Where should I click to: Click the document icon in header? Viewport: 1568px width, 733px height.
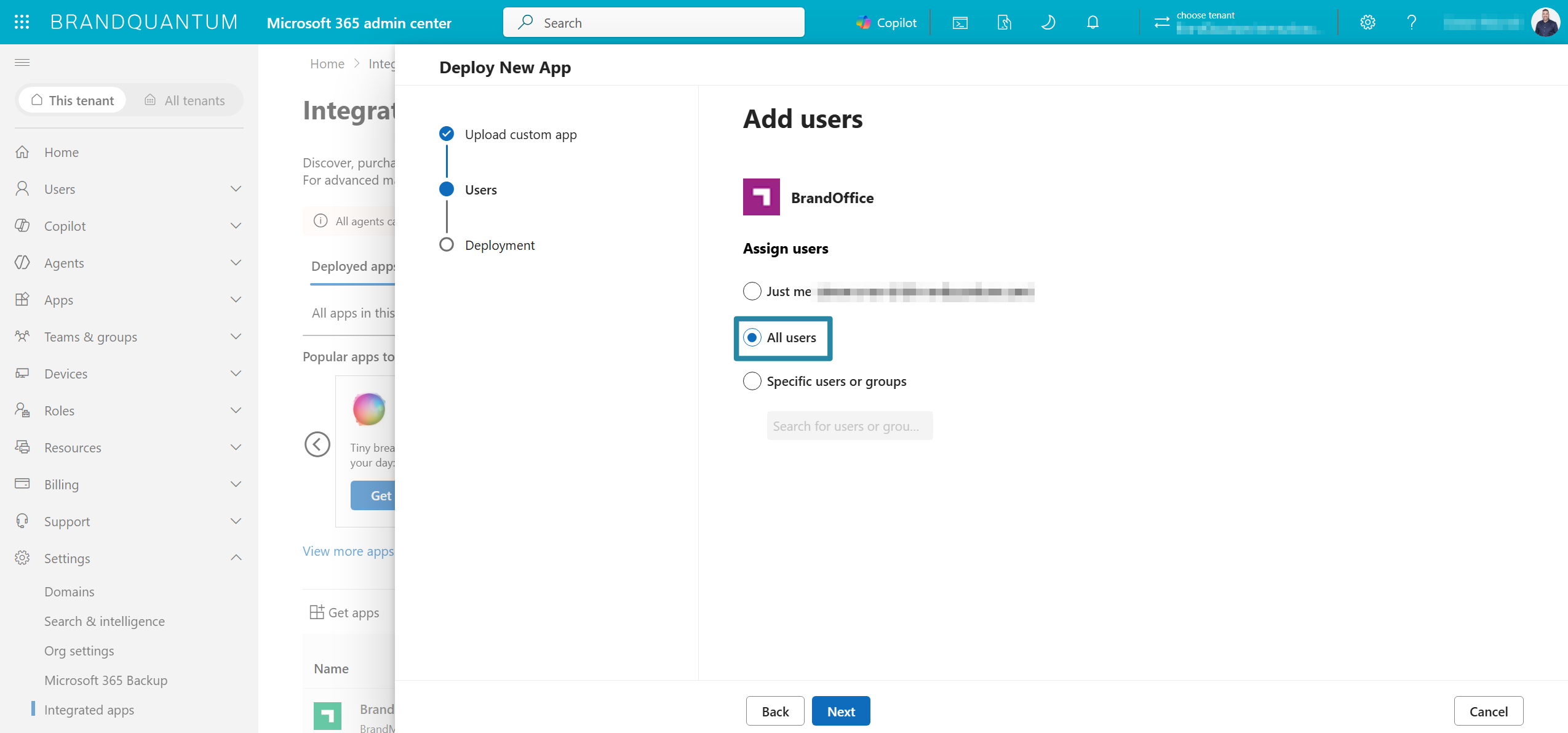pos(1004,23)
